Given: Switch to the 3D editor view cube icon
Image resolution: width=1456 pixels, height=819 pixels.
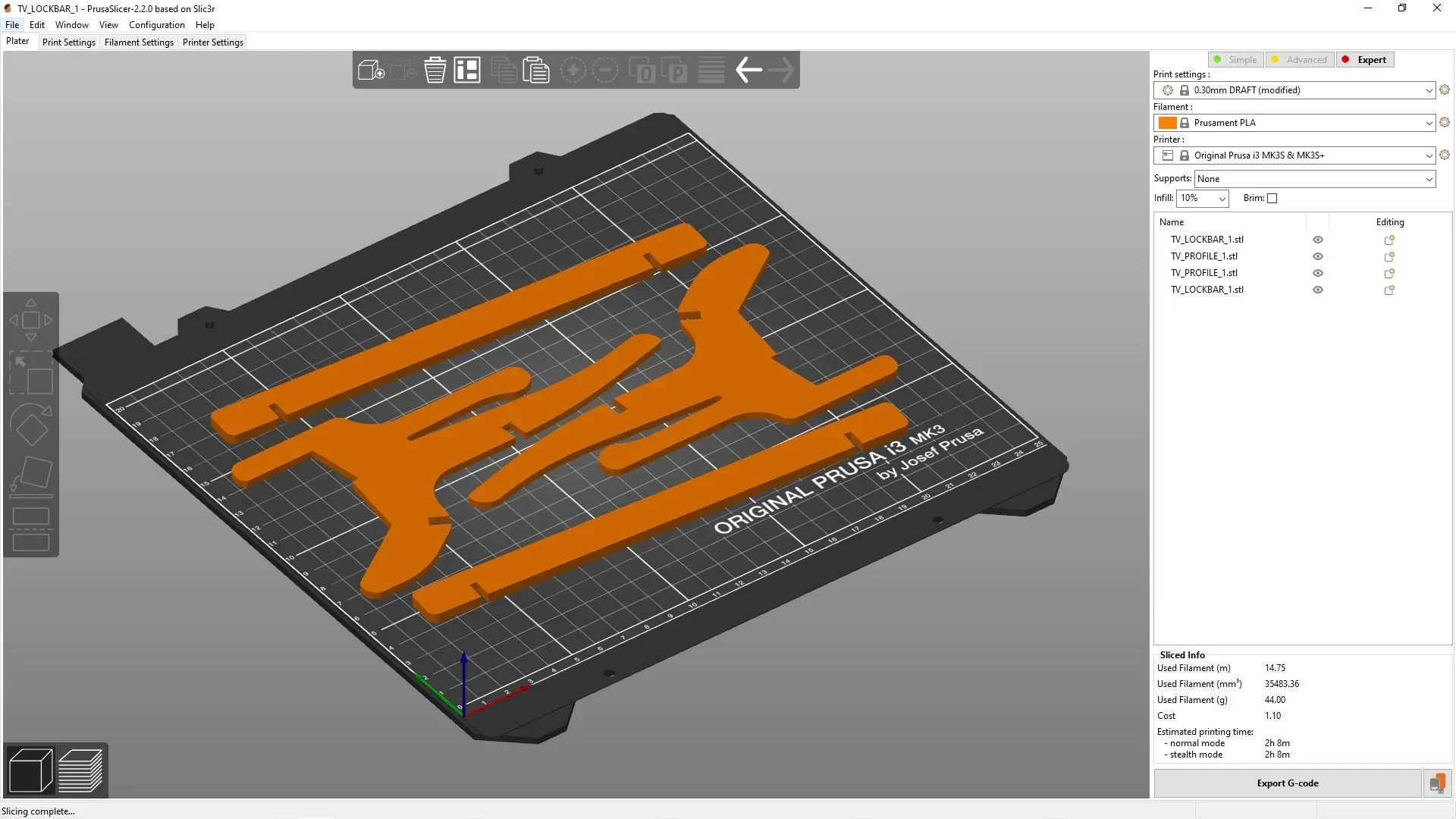Looking at the screenshot, I should coord(30,770).
